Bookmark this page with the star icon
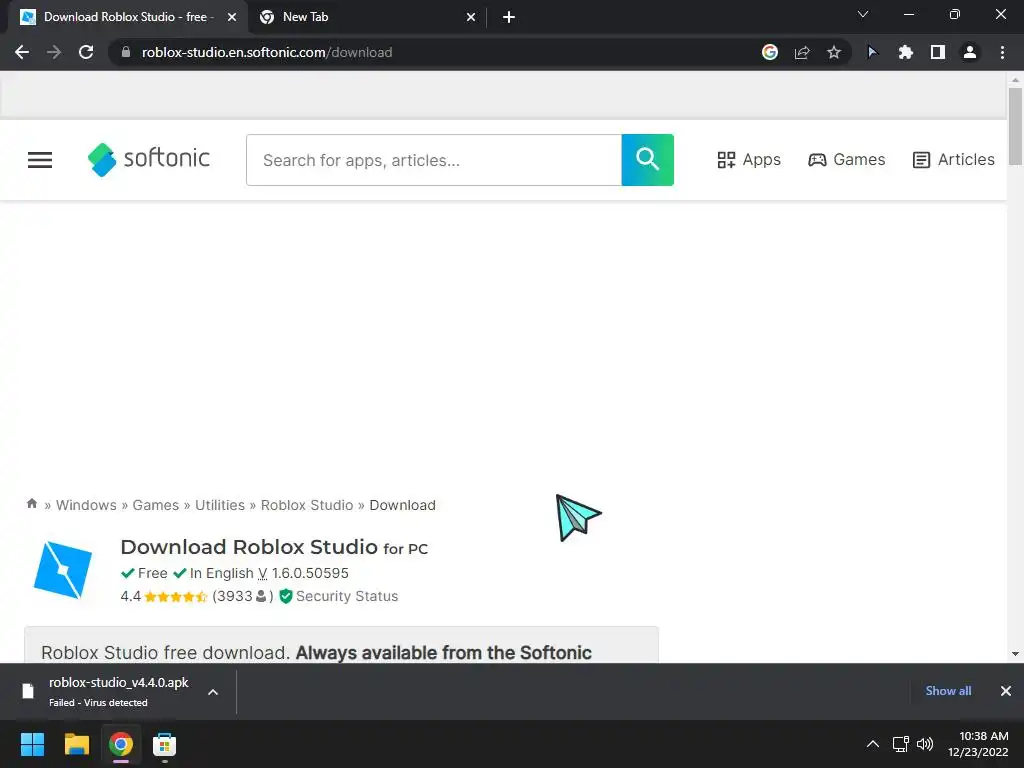Image resolution: width=1024 pixels, height=768 pixels. tap(834, 52)
